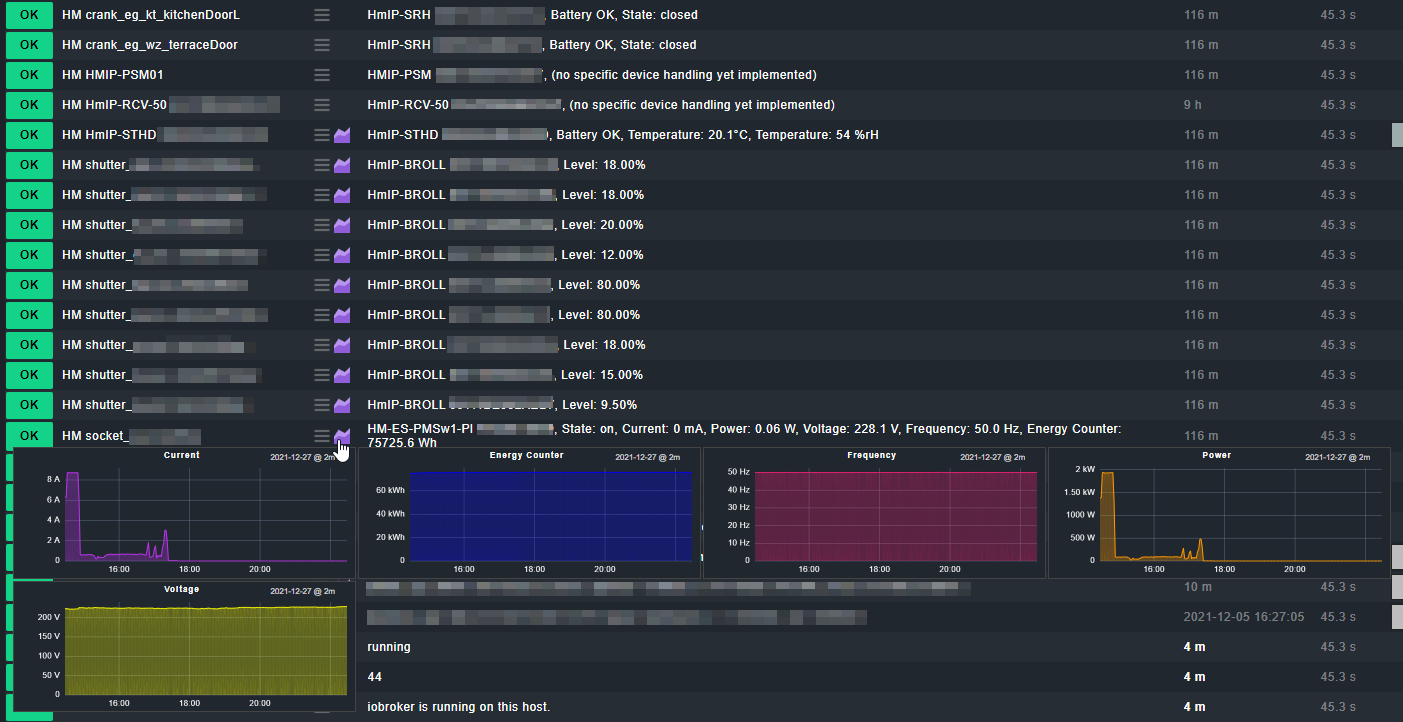Show graphs icon for shutter Level 20.00%
This screenshot has height=722, width=1403.
[342, 225]
